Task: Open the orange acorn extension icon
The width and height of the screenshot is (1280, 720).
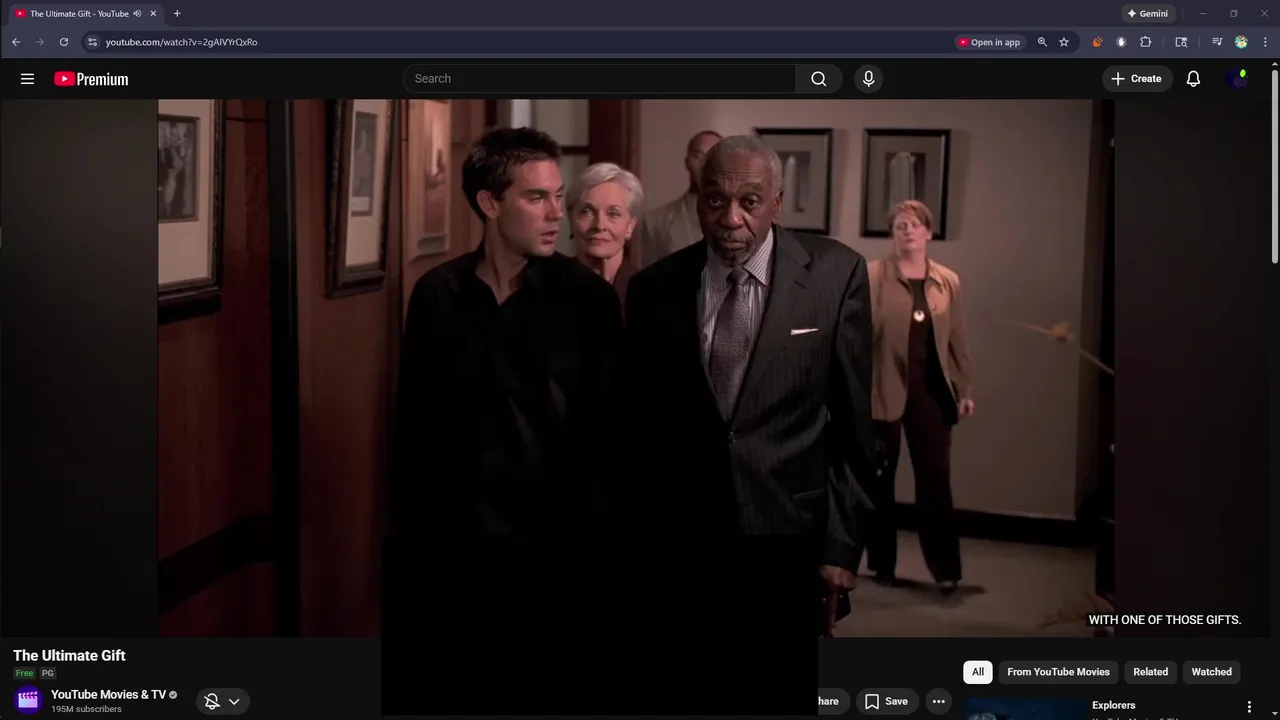Action: point(1097,42)
